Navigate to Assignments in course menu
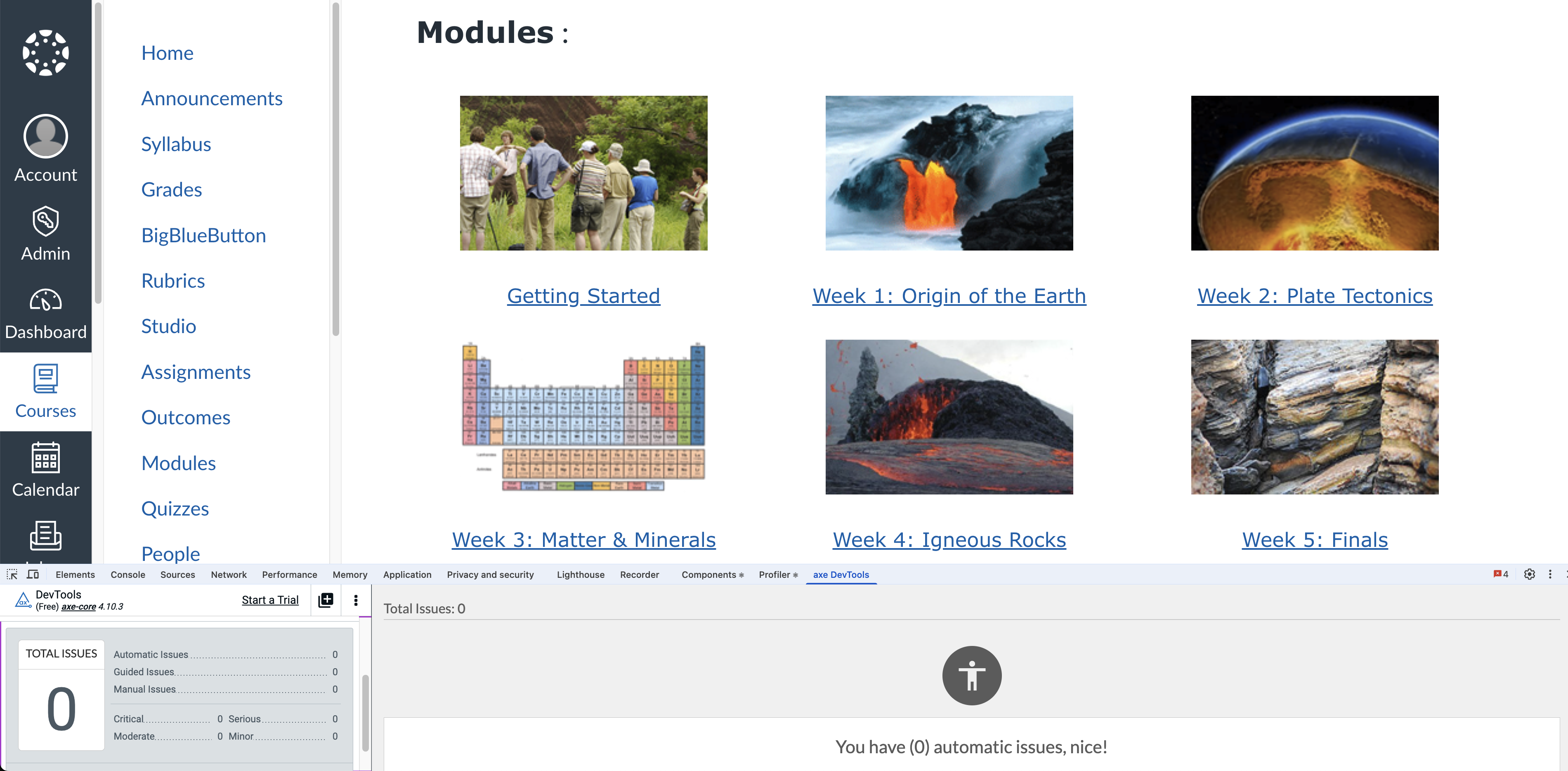 click(x=196, y=371)
